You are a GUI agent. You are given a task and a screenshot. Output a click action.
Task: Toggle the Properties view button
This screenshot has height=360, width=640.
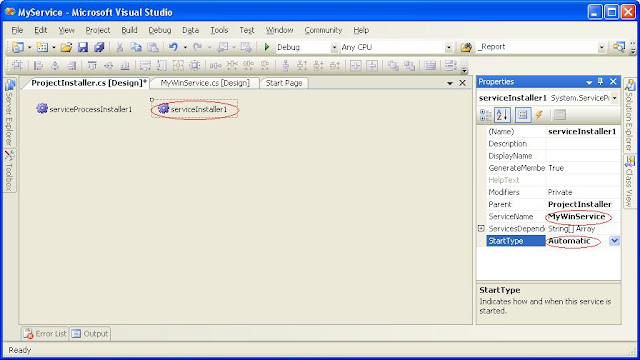pyautogui.click(x=523, y=115)
